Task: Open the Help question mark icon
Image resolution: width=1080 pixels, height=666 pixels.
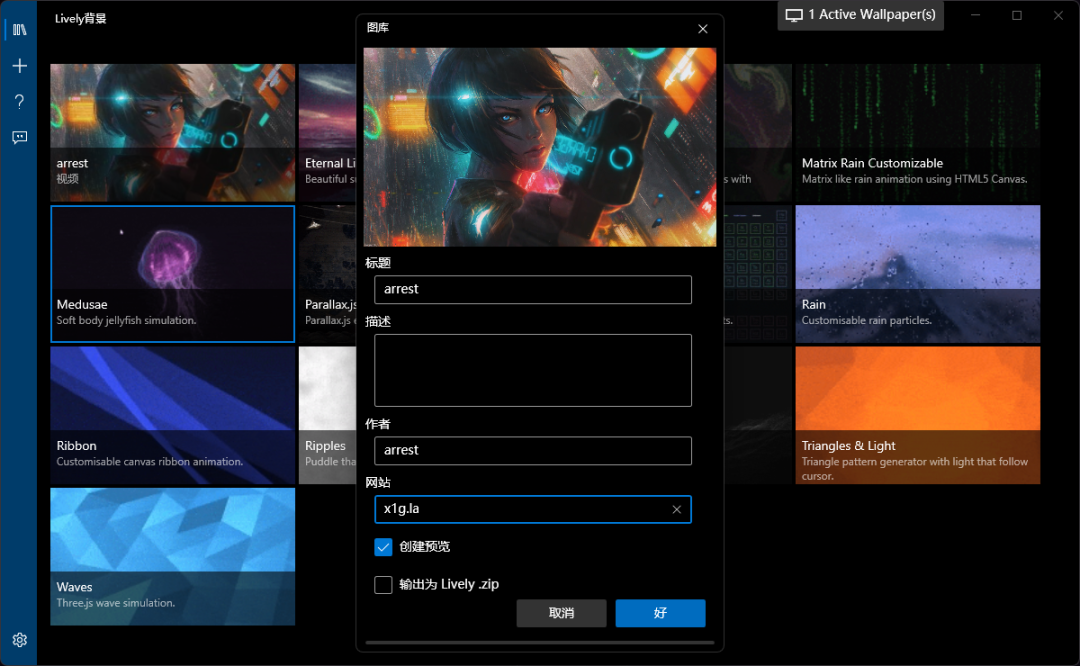Action: [x=19, y=102]
